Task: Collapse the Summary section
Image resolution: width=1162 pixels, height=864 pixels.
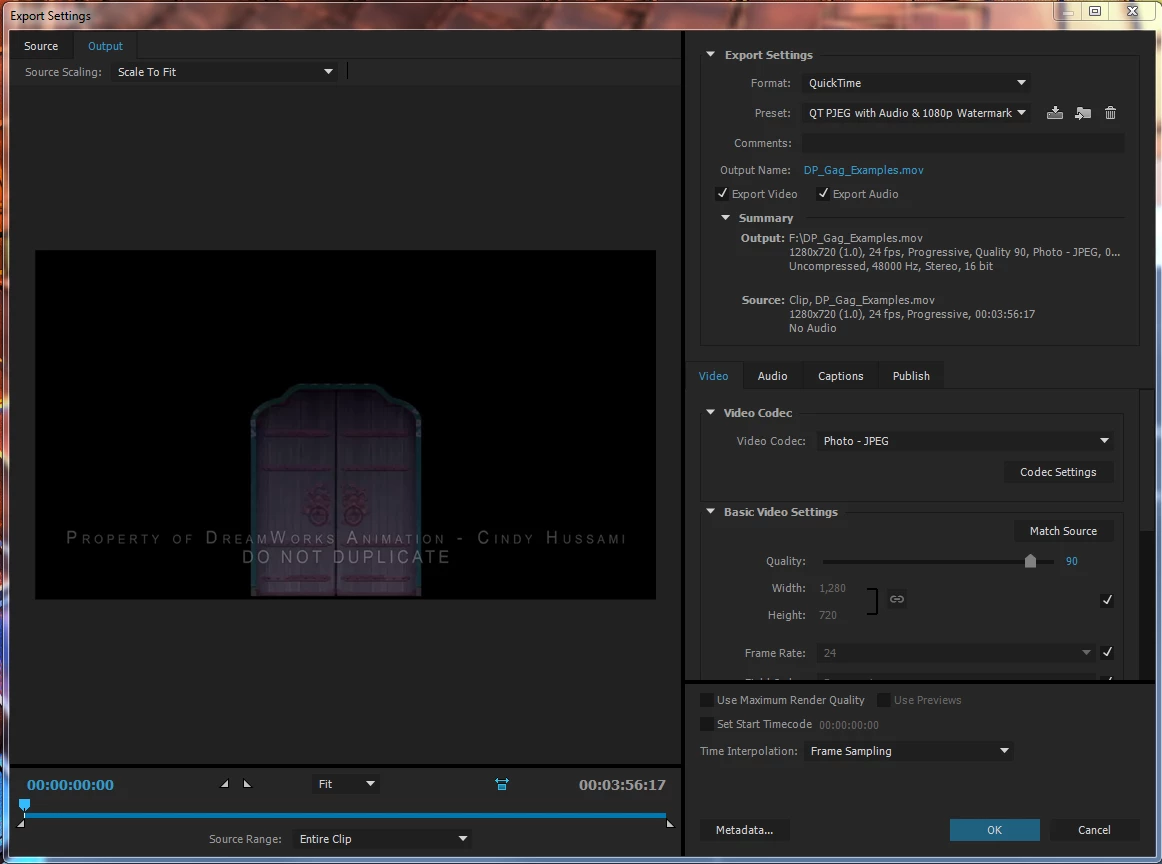Action: click(726, 218)
